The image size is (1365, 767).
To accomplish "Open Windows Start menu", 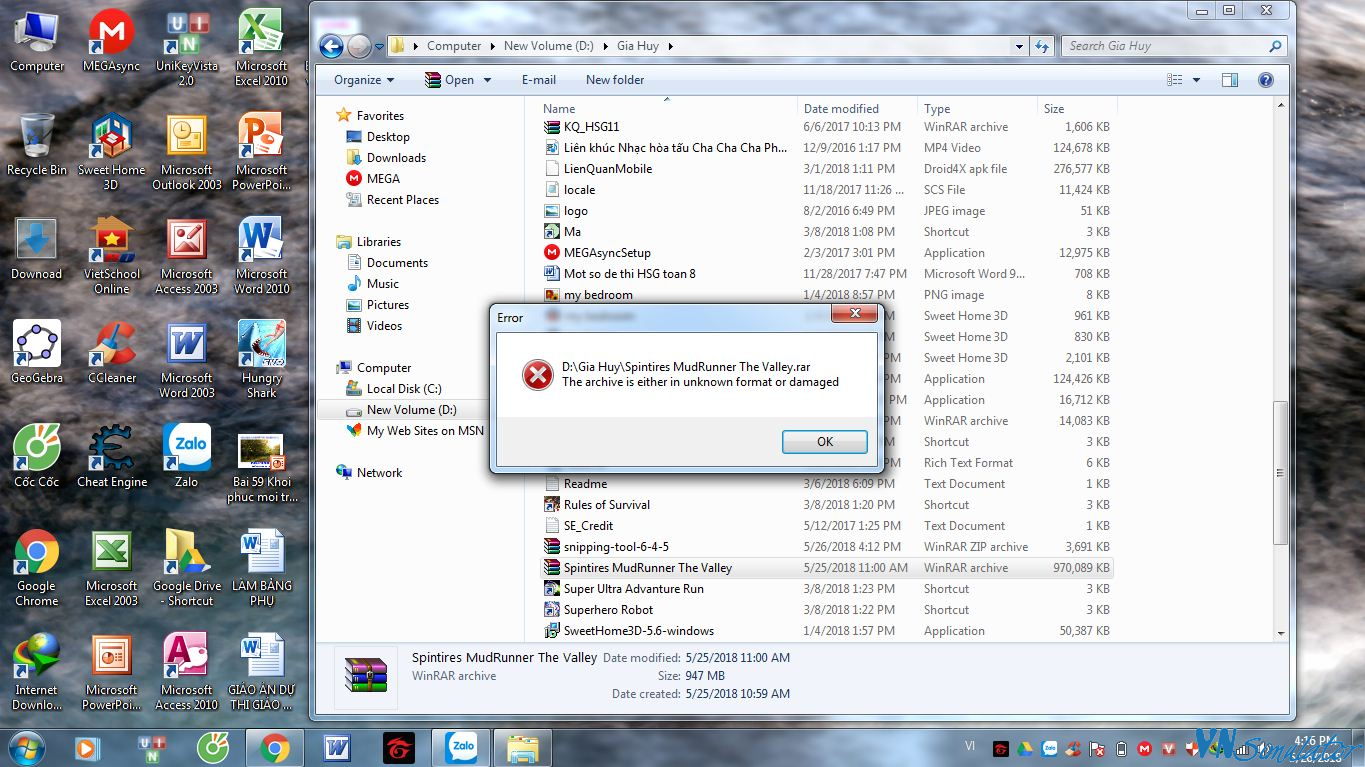I will coord(25,747).
